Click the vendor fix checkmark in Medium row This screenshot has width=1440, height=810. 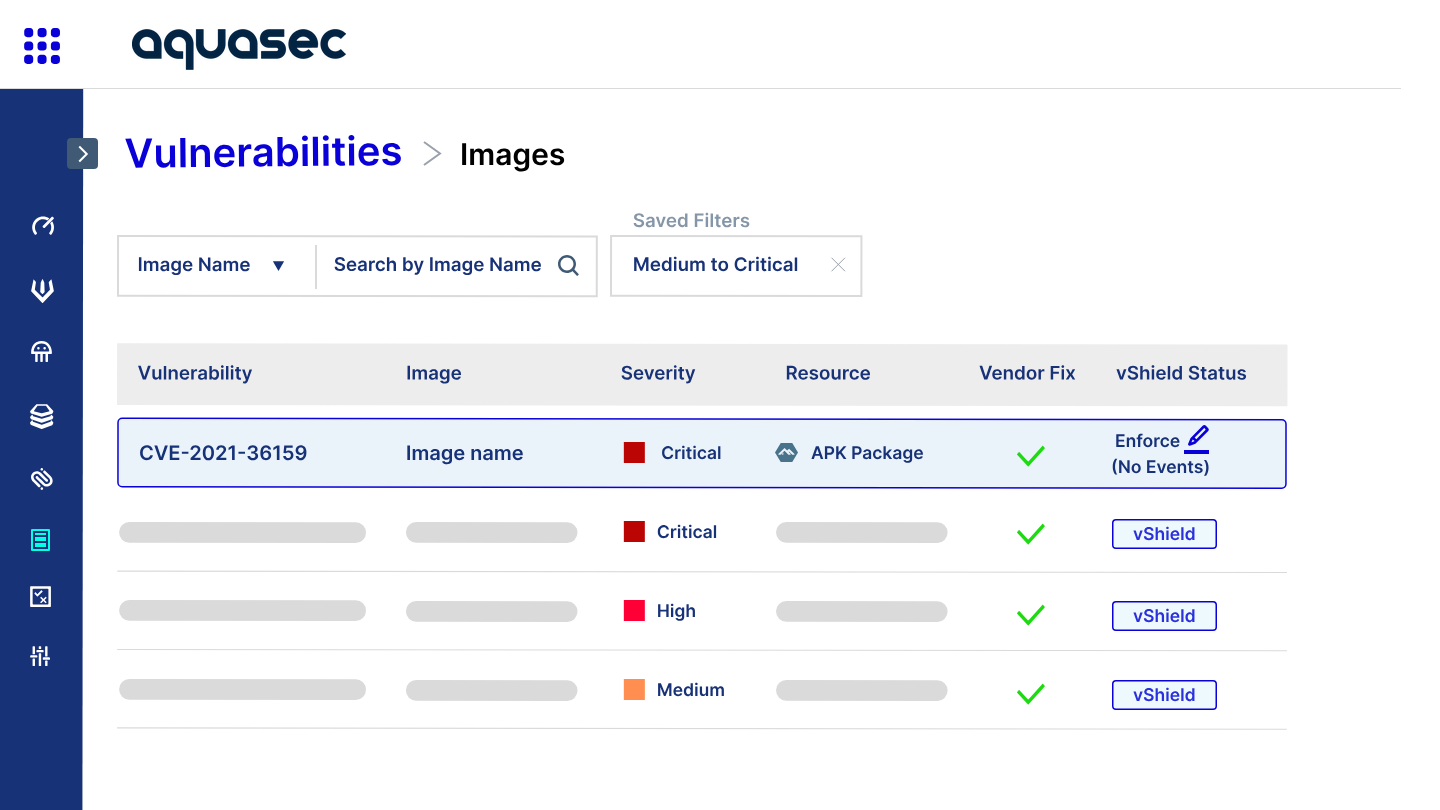(1030, 693)
